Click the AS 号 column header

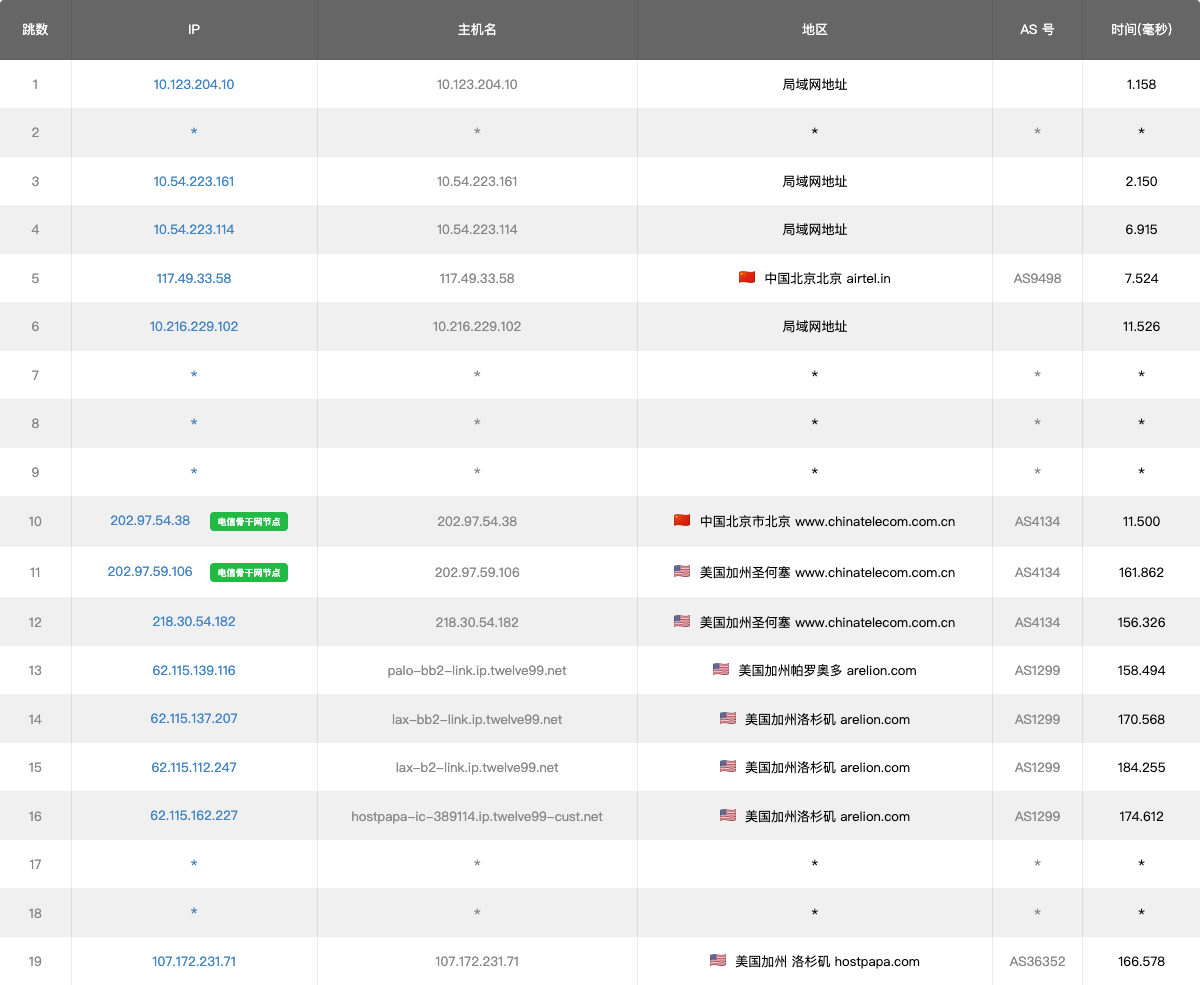[1037, 30]
